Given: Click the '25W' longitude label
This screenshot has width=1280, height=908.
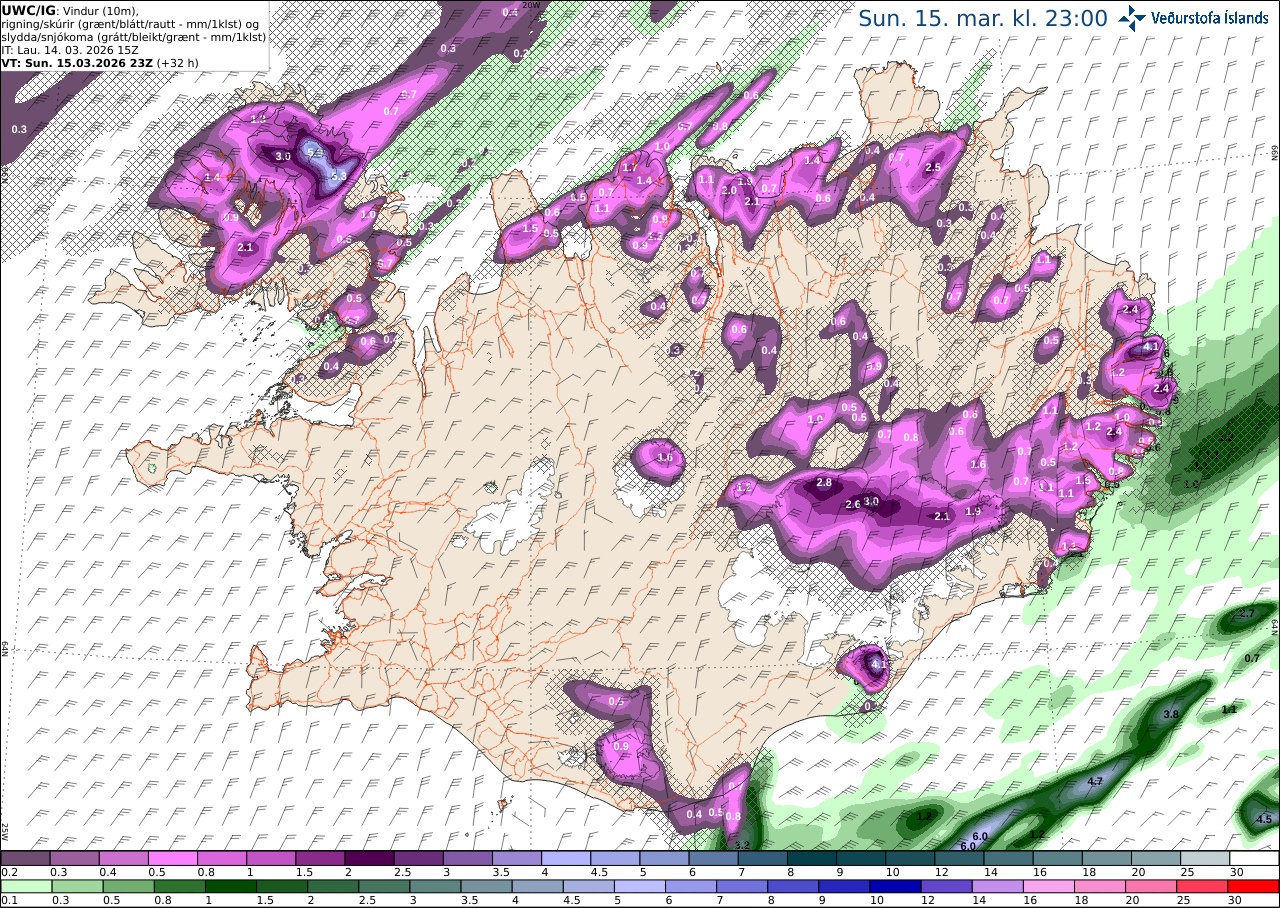Looking at the screenshot, I should 5,832.
